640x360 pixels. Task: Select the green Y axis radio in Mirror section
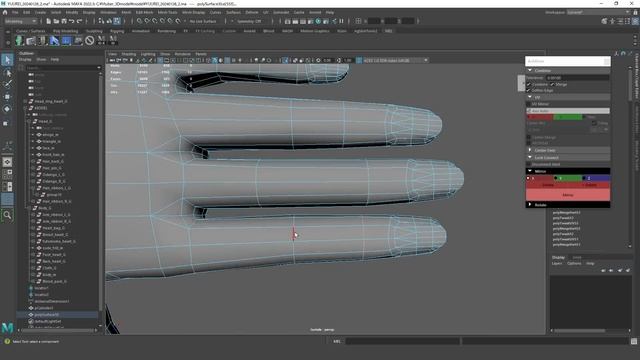[x=556, y=178]
